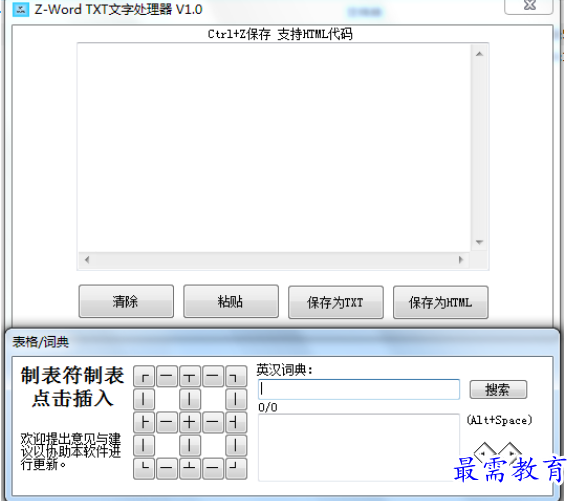Viewport: 575px width, 501px height.
Task: Click inside the main text editing area
Action: coord(274,148)
